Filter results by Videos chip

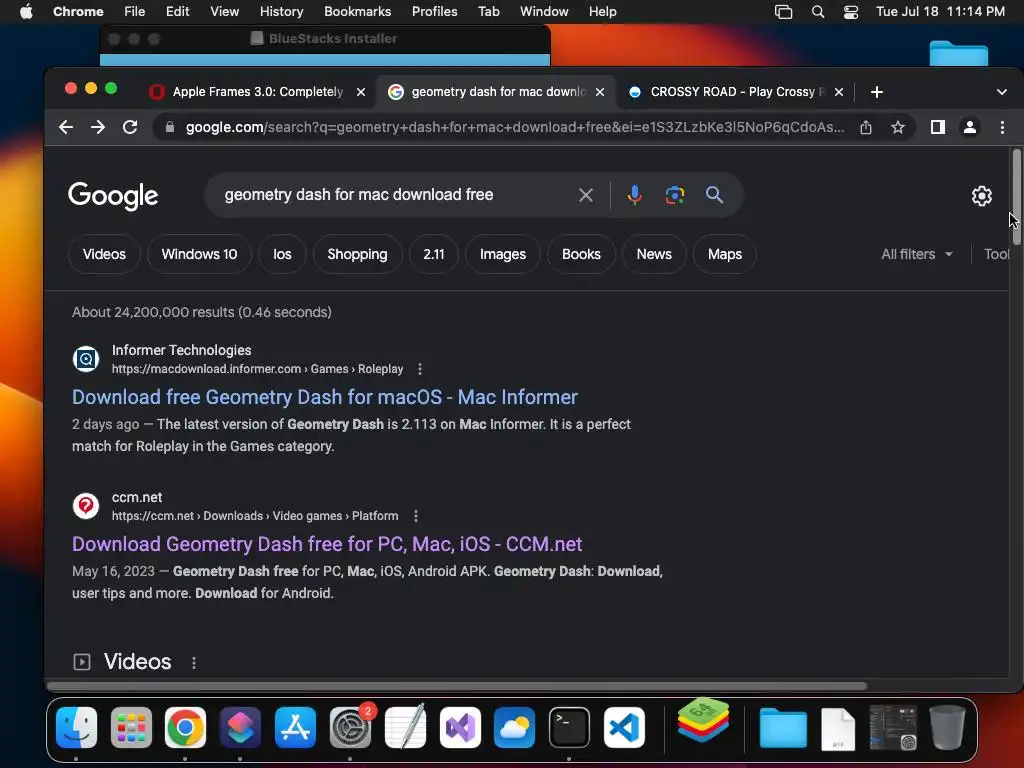(x=104, y=254)
